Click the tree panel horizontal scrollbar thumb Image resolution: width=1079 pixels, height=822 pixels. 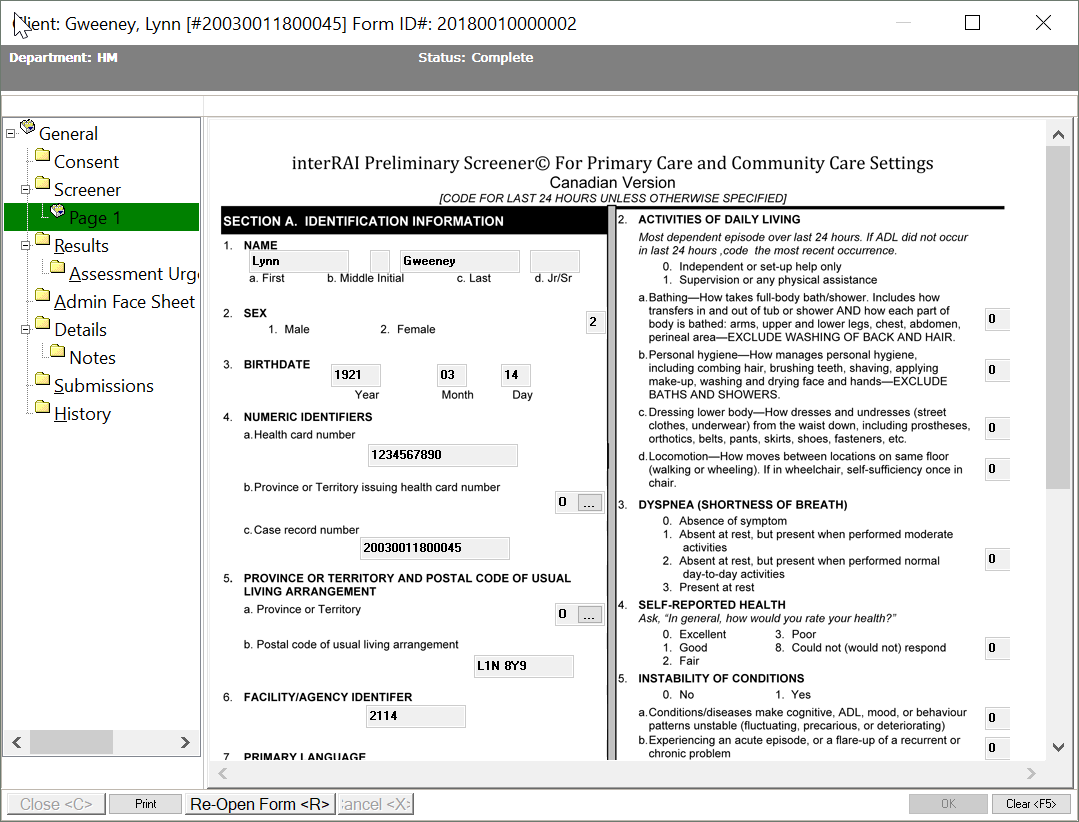(72, 742)
